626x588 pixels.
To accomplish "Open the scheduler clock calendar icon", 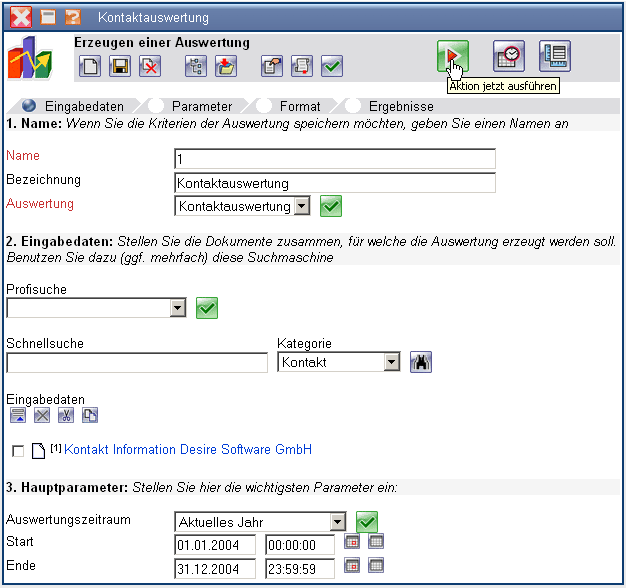I will 509,56.
